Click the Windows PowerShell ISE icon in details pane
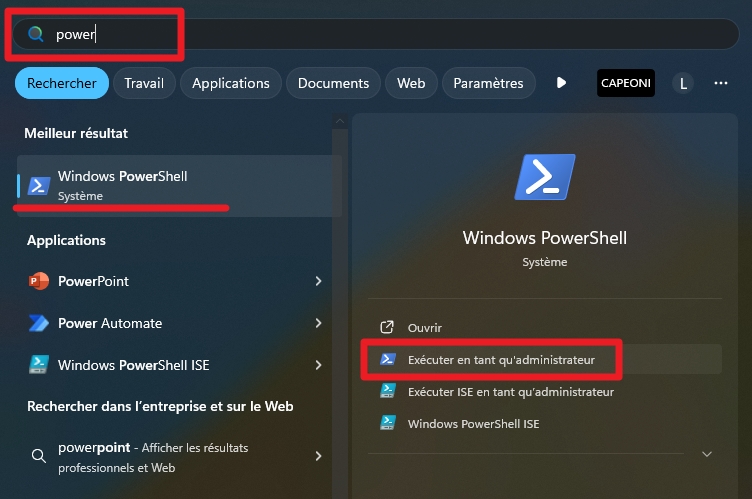Image resolution: width=752 pixels, height=499 pixels. click(x=388, y=423)
